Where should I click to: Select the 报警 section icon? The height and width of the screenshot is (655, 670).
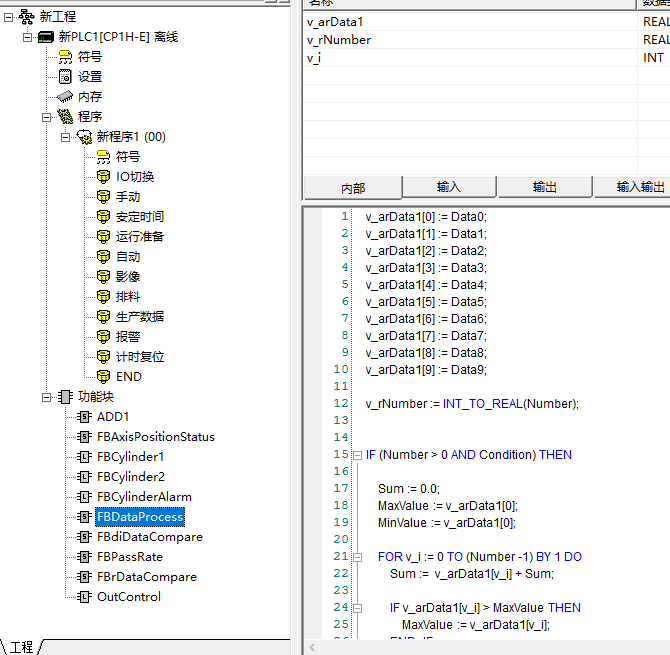pos(103,337)
